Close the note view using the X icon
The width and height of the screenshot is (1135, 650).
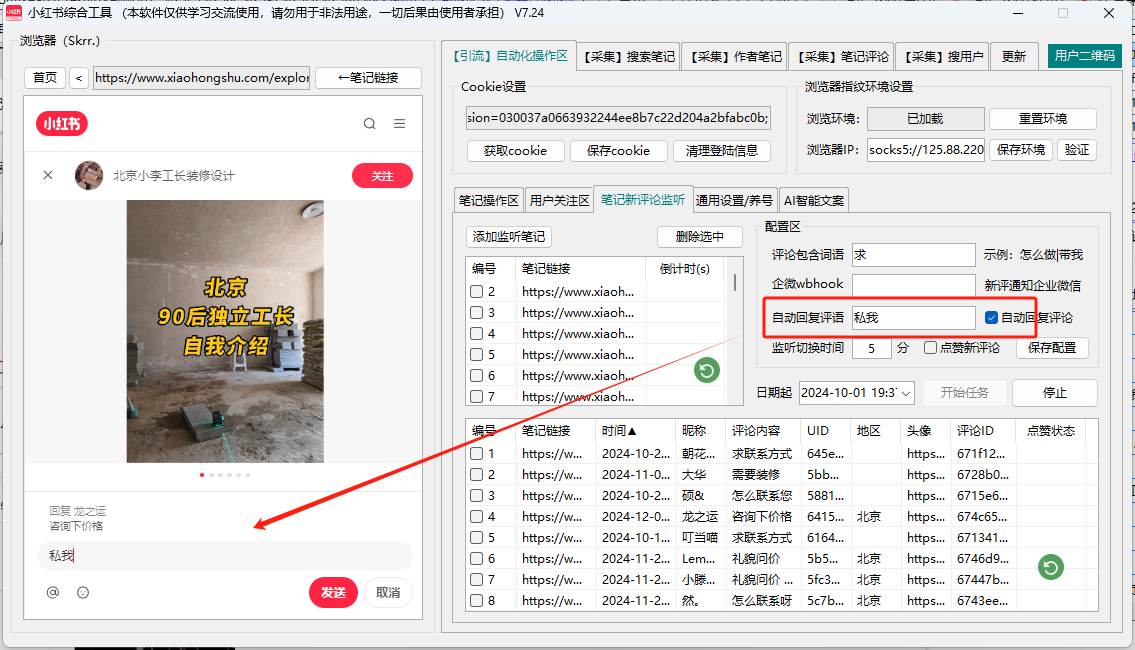tap(47, 174)
